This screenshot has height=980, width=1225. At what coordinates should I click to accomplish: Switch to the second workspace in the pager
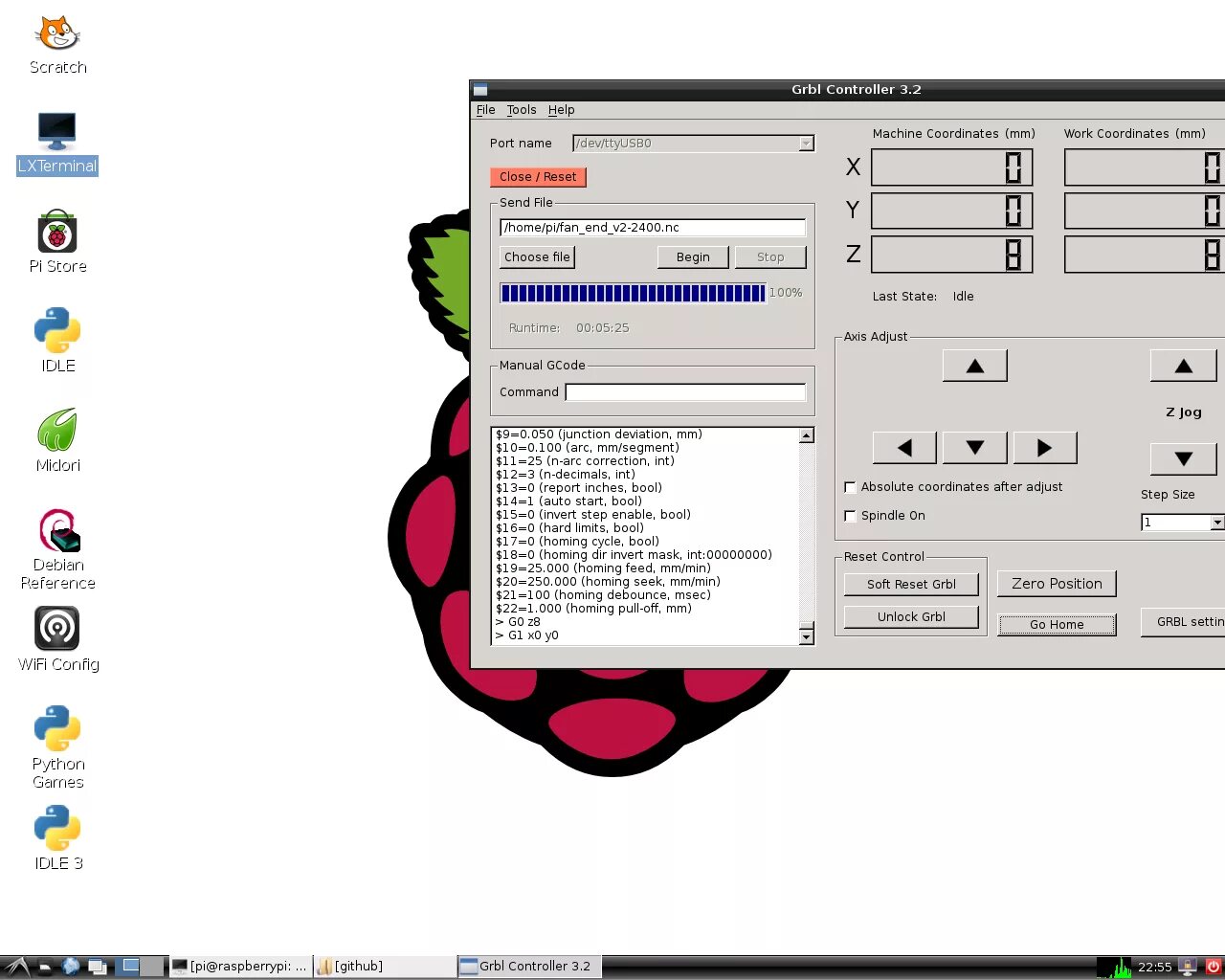point(152,967)
